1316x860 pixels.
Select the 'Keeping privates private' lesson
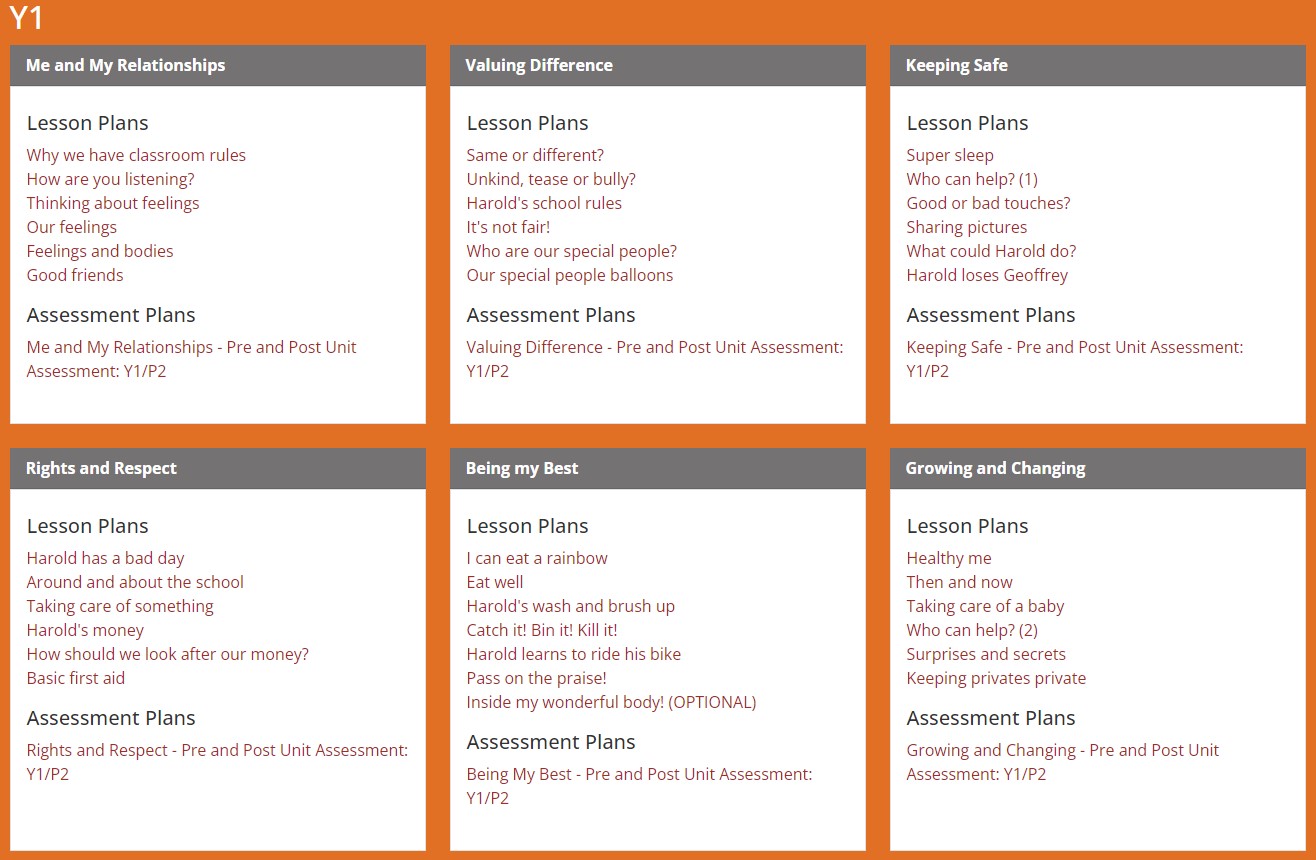click(996, 678)
